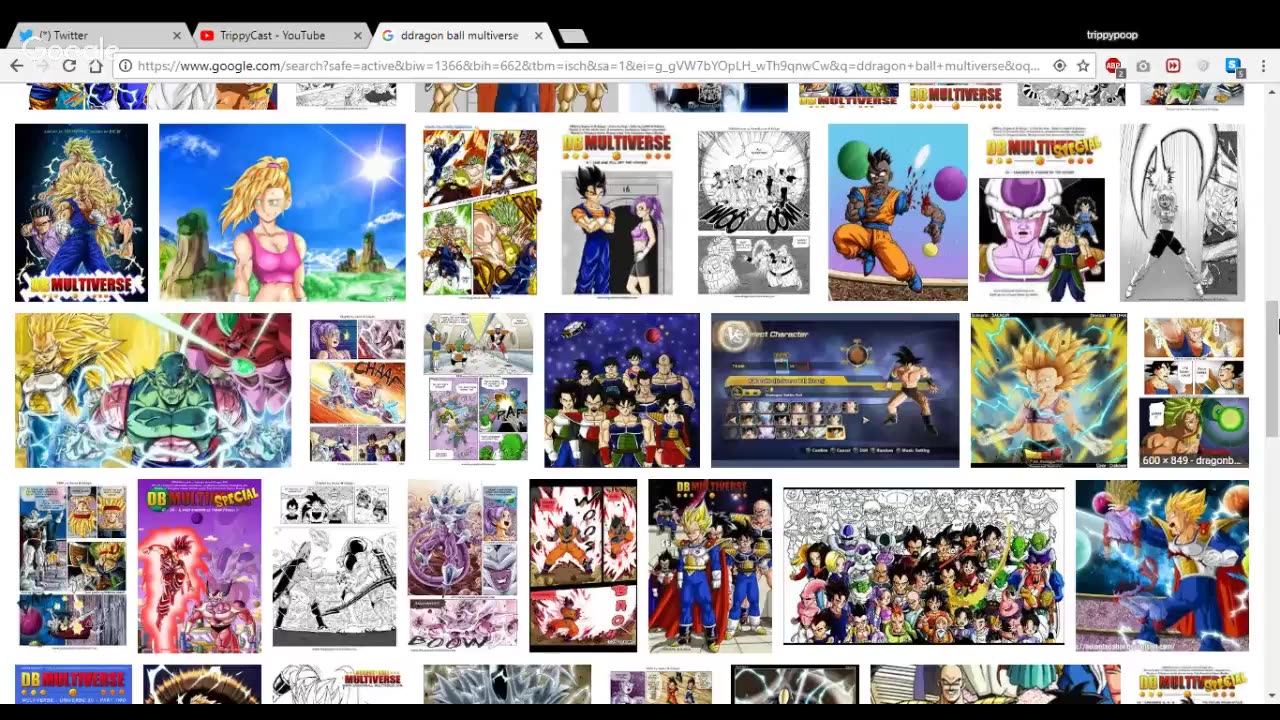Open a new tab with the new-tab button
The width and height of the screenshot is (1280, 720).
(x=573, y=36)
